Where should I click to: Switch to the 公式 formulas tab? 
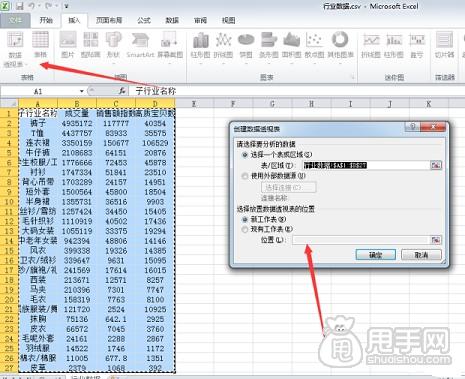[x=144, y=20]
